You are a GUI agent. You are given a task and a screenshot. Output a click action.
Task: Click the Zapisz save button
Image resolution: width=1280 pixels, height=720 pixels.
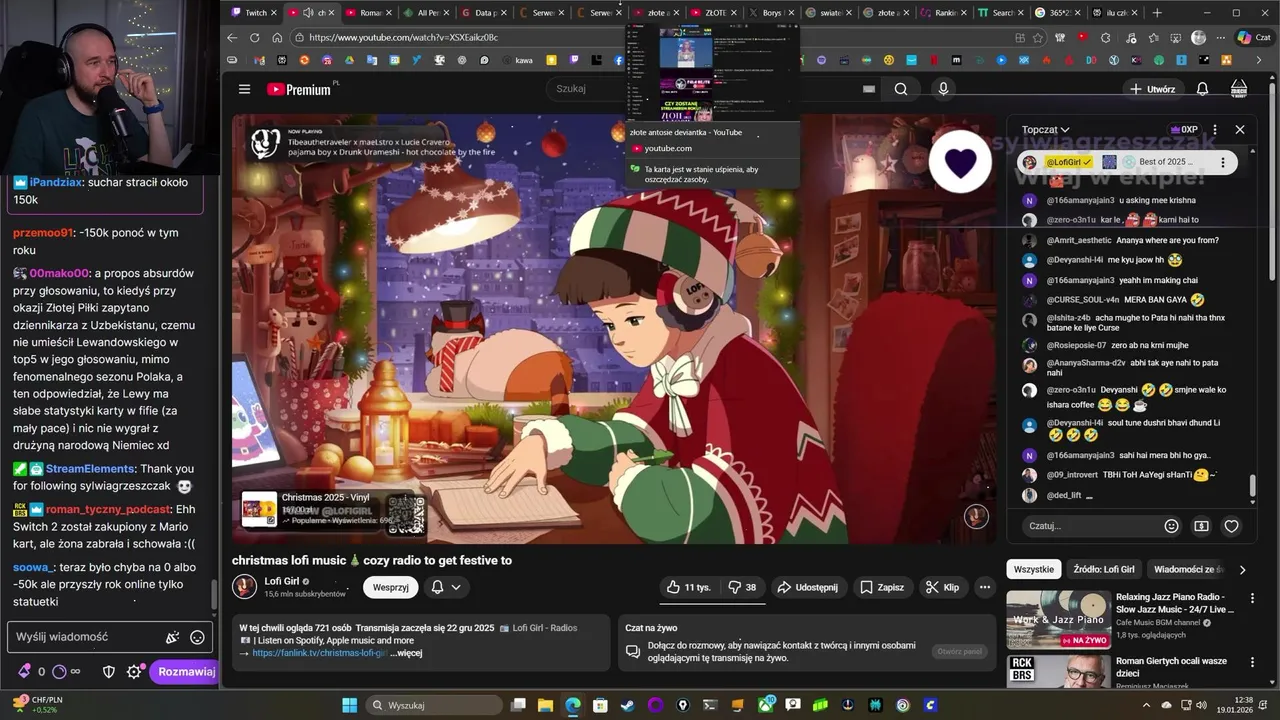882,587
